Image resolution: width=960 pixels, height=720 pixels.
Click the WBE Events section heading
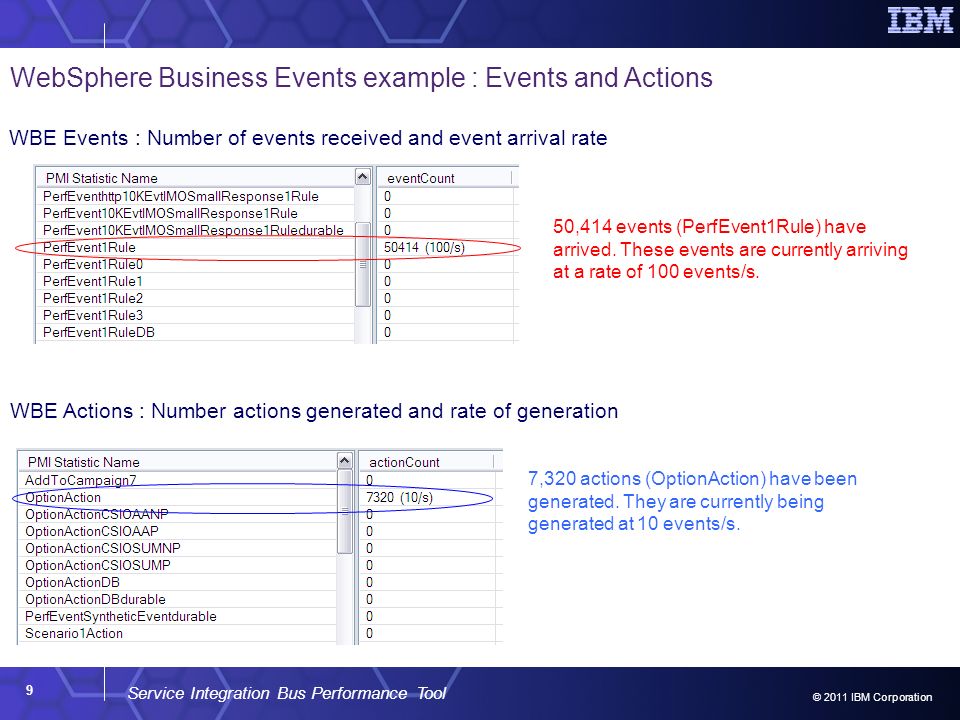point(308,138)
